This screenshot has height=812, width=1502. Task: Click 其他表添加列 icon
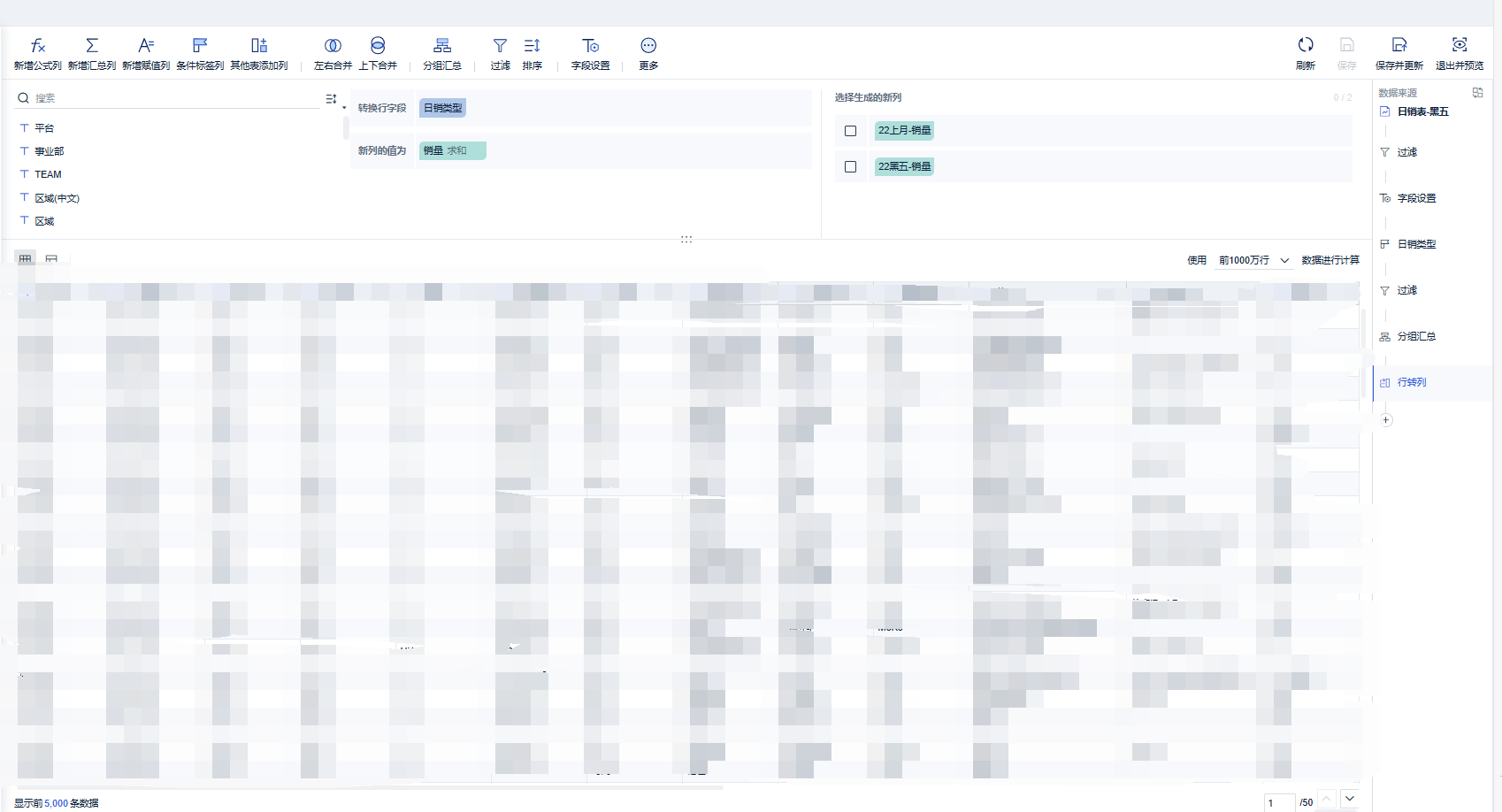pos(259,45)
